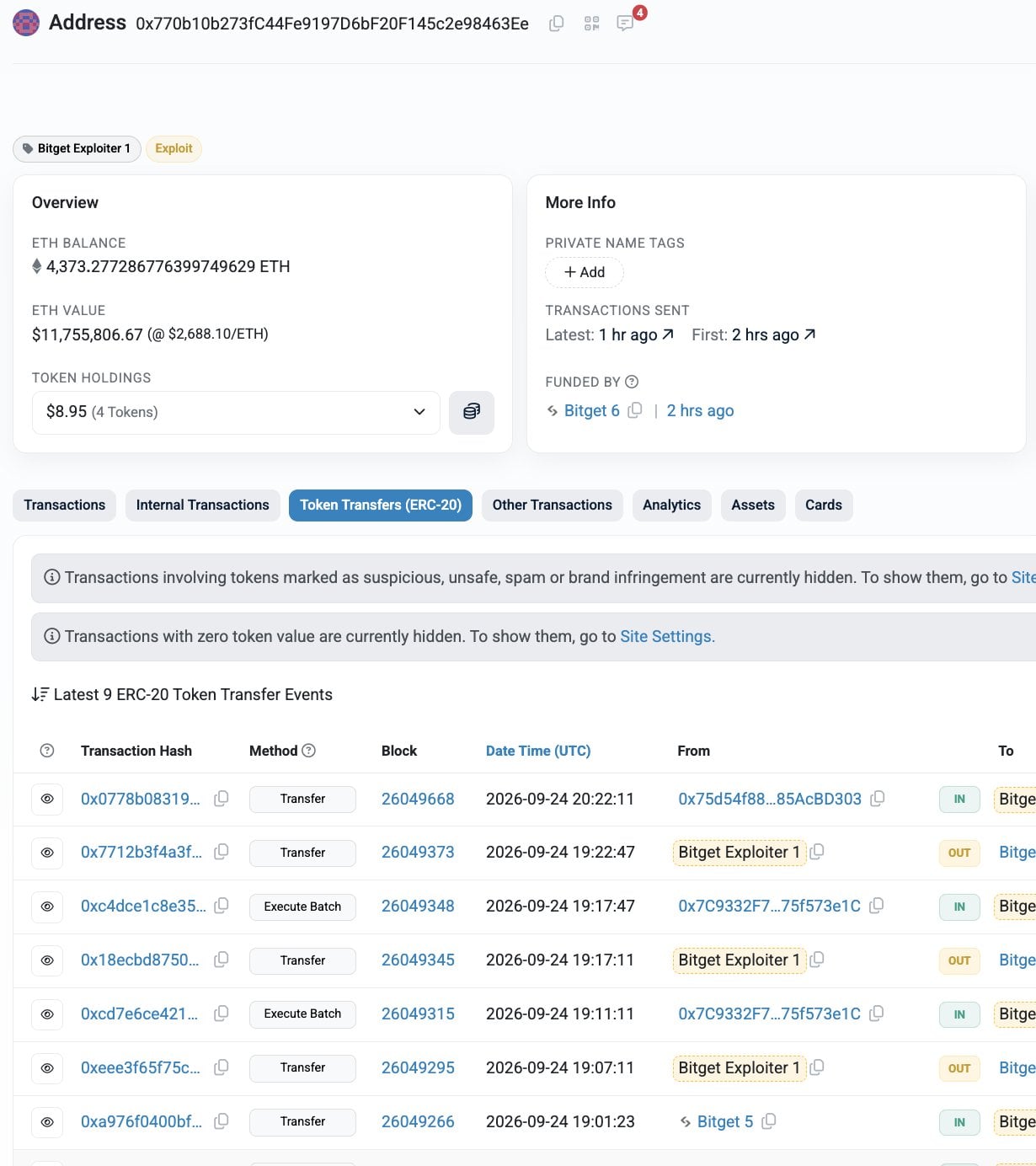
Task: Open the Funded By help icon
Action: (x=632, y=382)
